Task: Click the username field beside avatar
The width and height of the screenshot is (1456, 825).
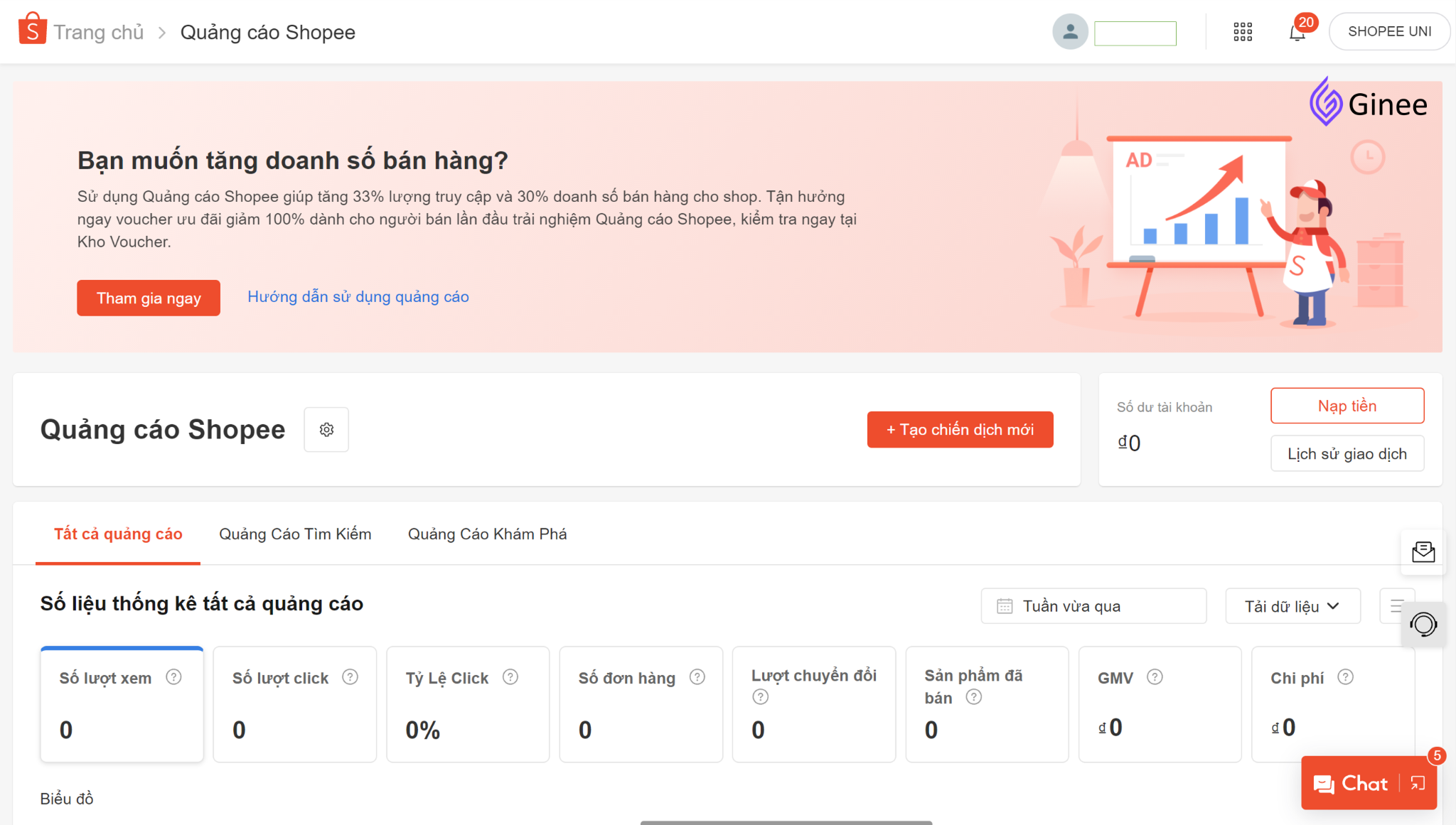Action: [x=1135, y=33]
